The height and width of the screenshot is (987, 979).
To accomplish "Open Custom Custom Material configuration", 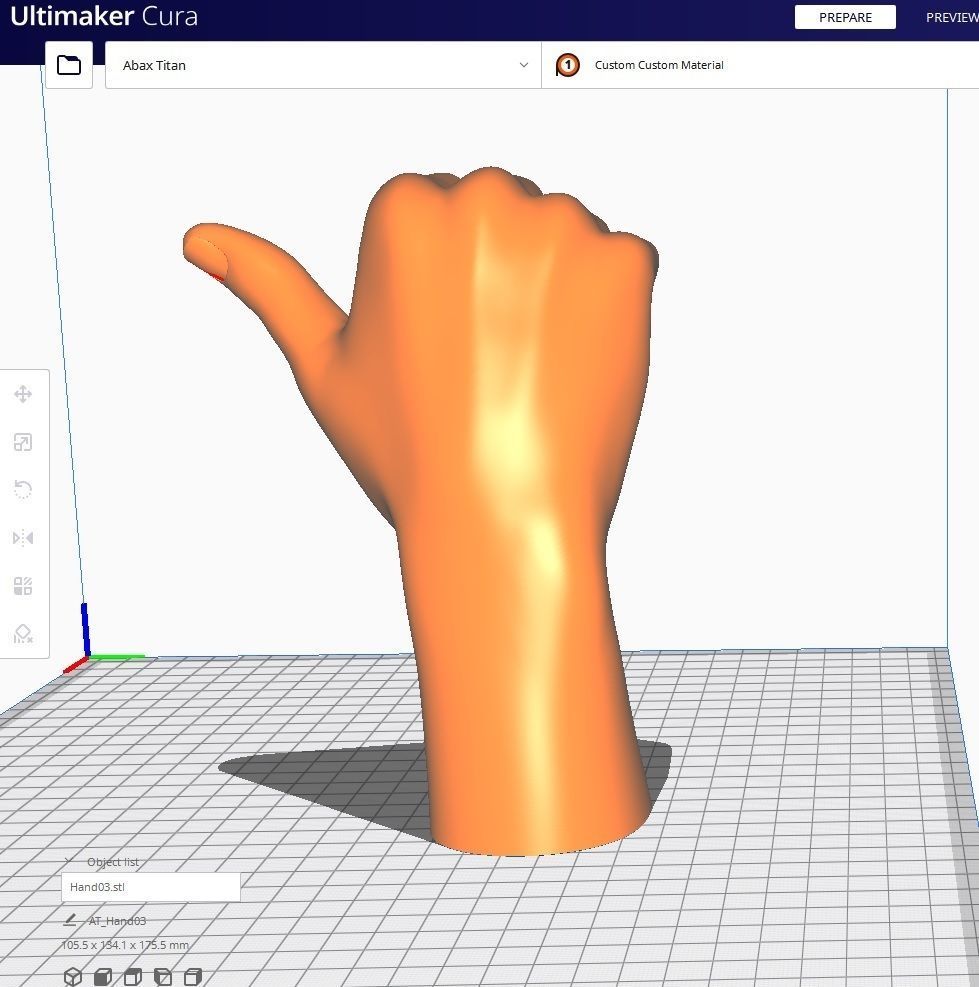I will pyautogui.click(x=760, y=65).
